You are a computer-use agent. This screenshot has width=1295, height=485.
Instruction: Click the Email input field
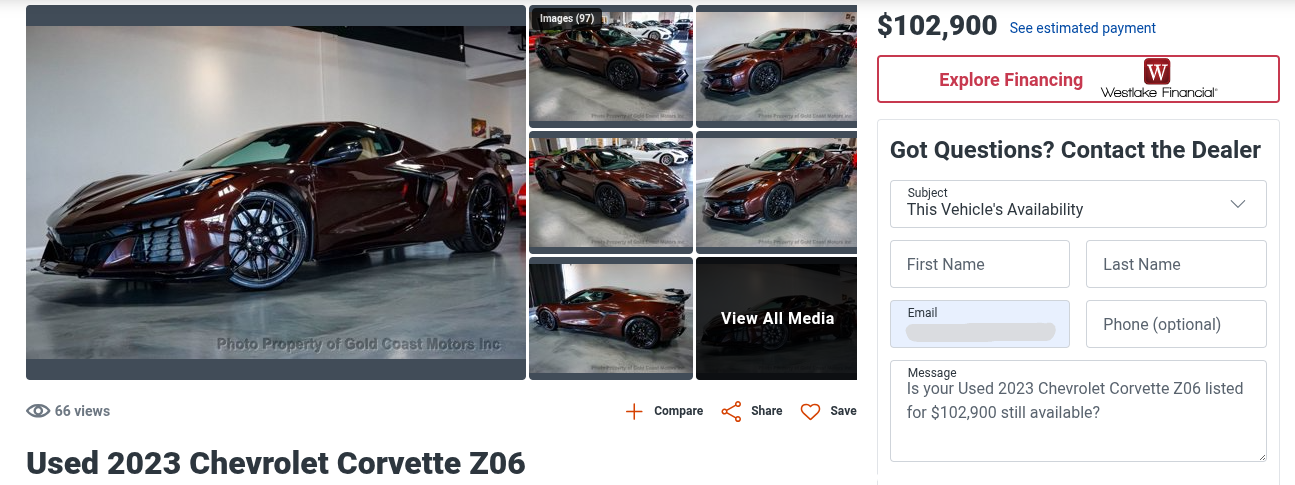click(x=980, y=324)
